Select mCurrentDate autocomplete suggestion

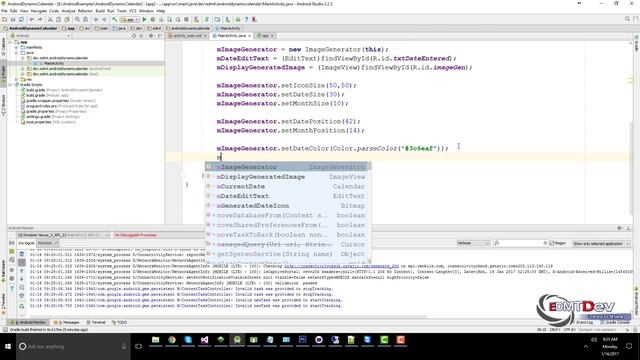click(287, 187)
